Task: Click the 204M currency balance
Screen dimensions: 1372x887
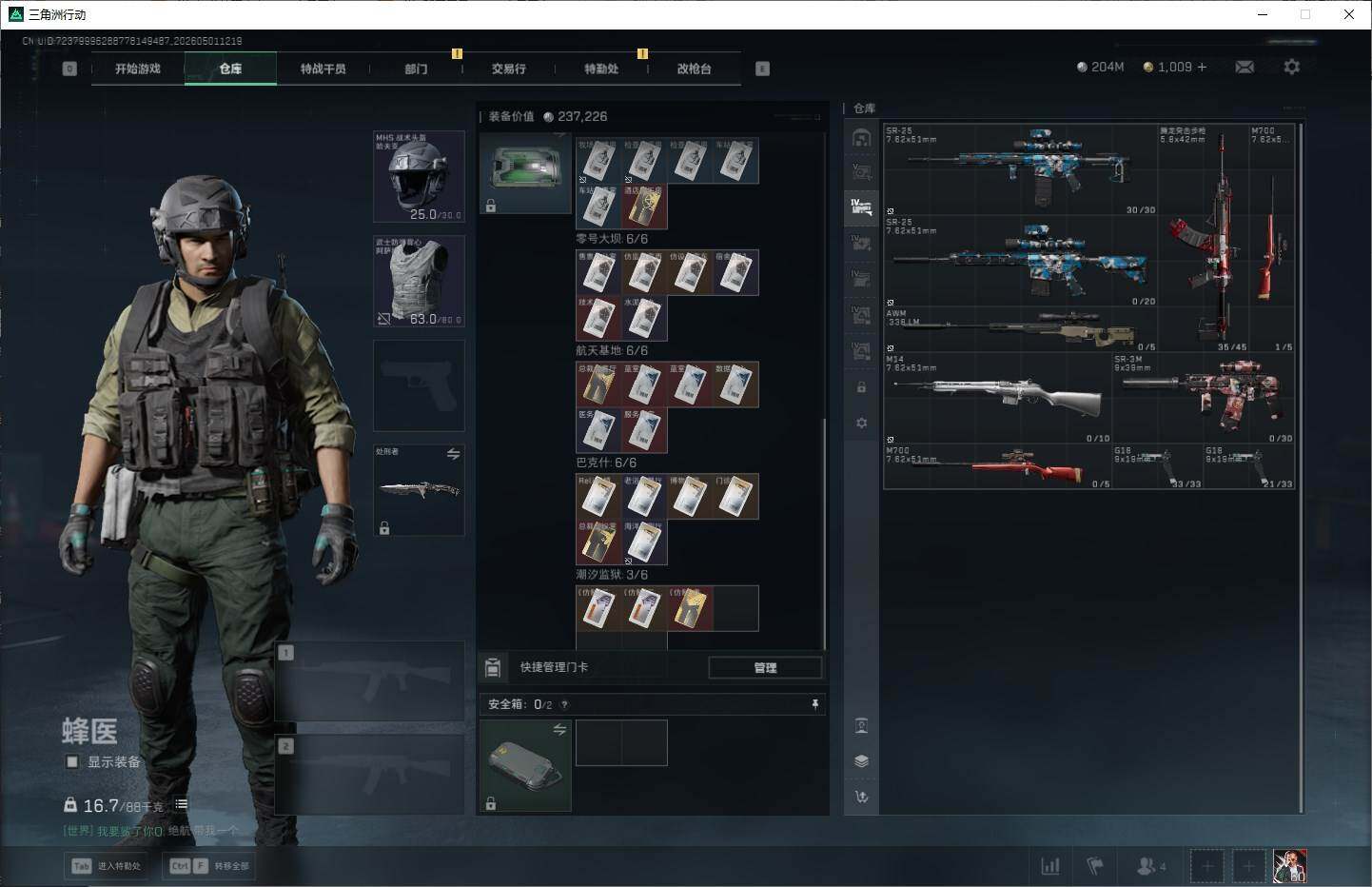Action: tap(1100, 67)
